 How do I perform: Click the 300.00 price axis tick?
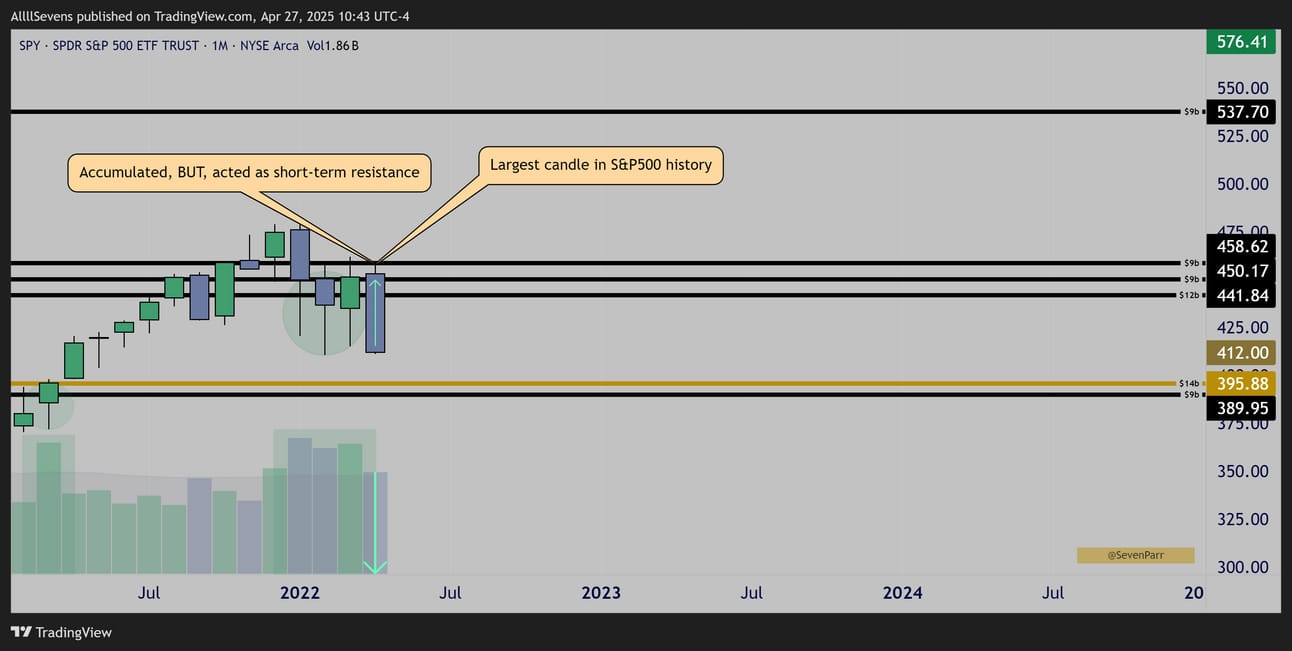(1241, 567)
